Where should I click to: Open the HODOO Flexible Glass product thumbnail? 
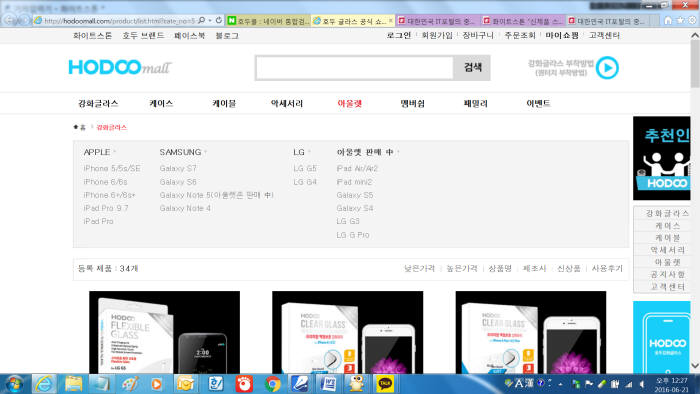click(x=164, y=332)
